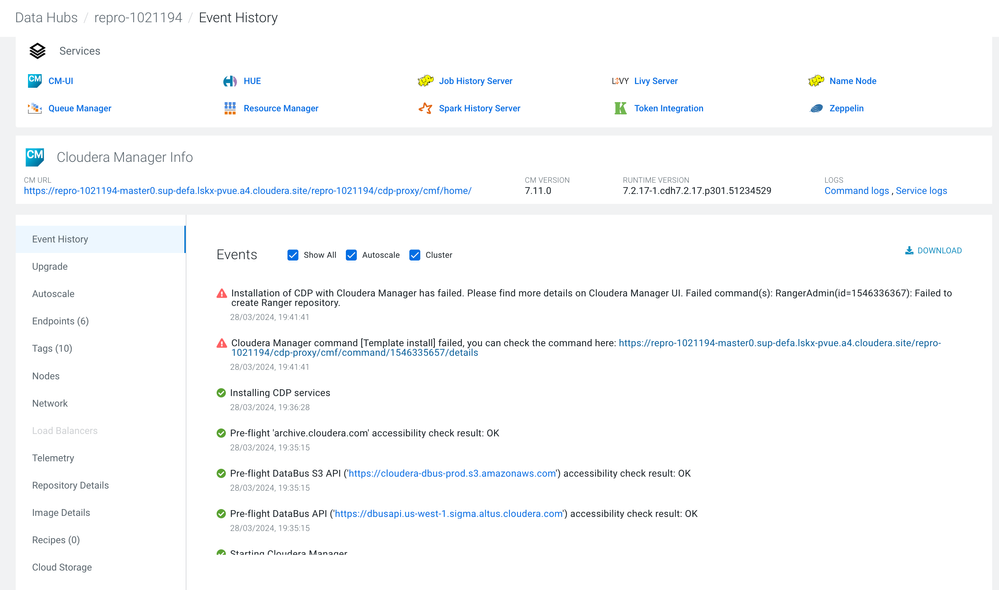The image size is (999, 590).
Task: Click the Load Balancers sidebar item
Action: click(101, 431)
